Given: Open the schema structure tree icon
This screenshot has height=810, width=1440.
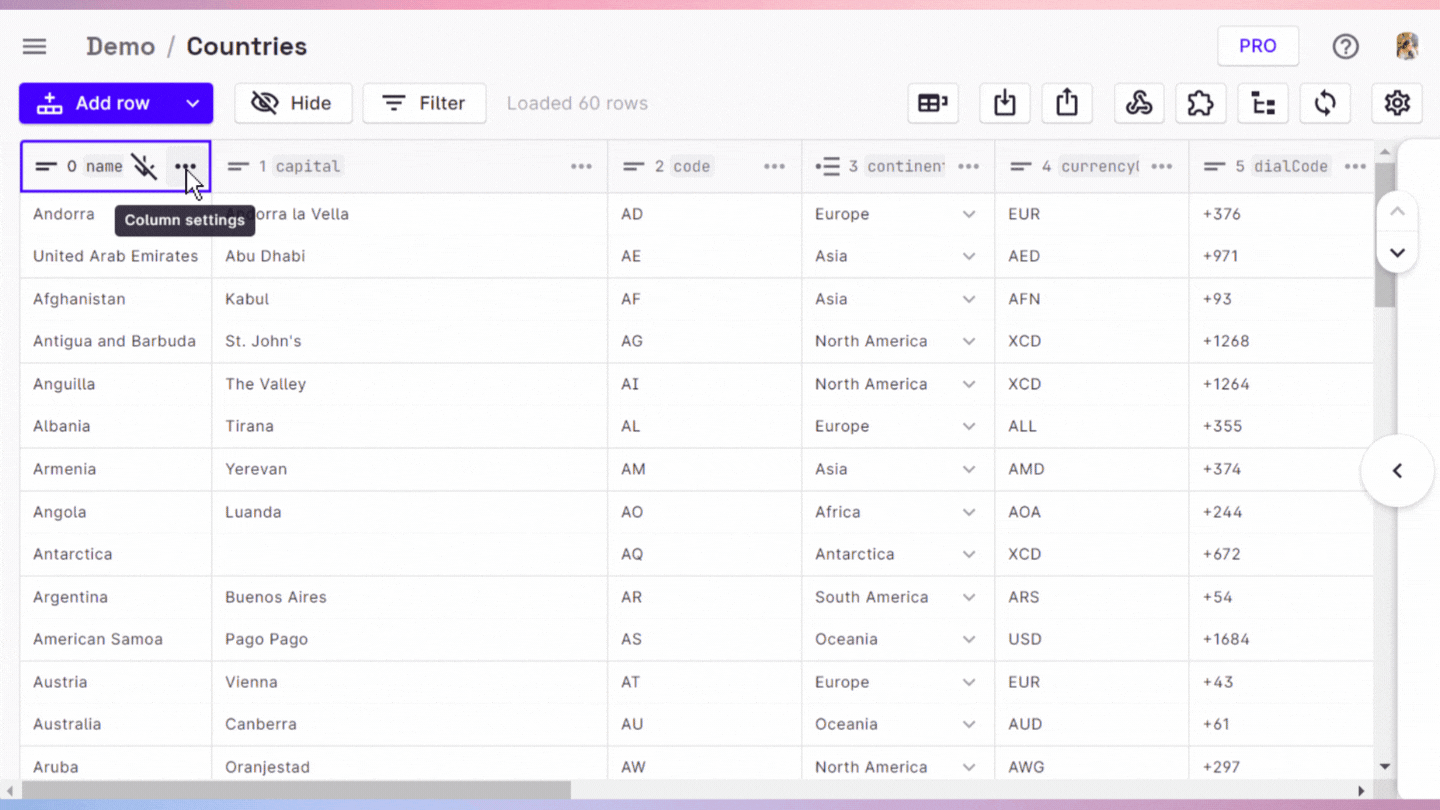Looking at the screenshot, I should pyautogui.click(x=1263, y=103).
